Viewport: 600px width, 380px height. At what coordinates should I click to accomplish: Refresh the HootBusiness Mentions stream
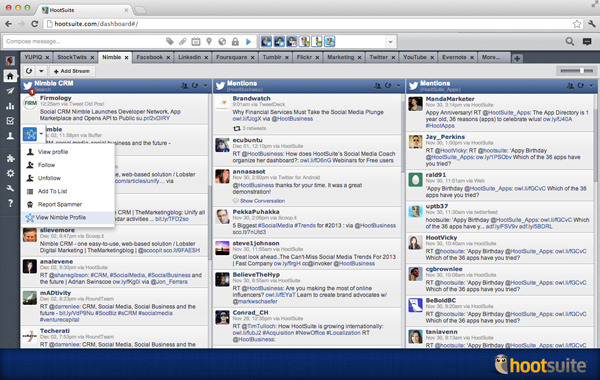388,85
